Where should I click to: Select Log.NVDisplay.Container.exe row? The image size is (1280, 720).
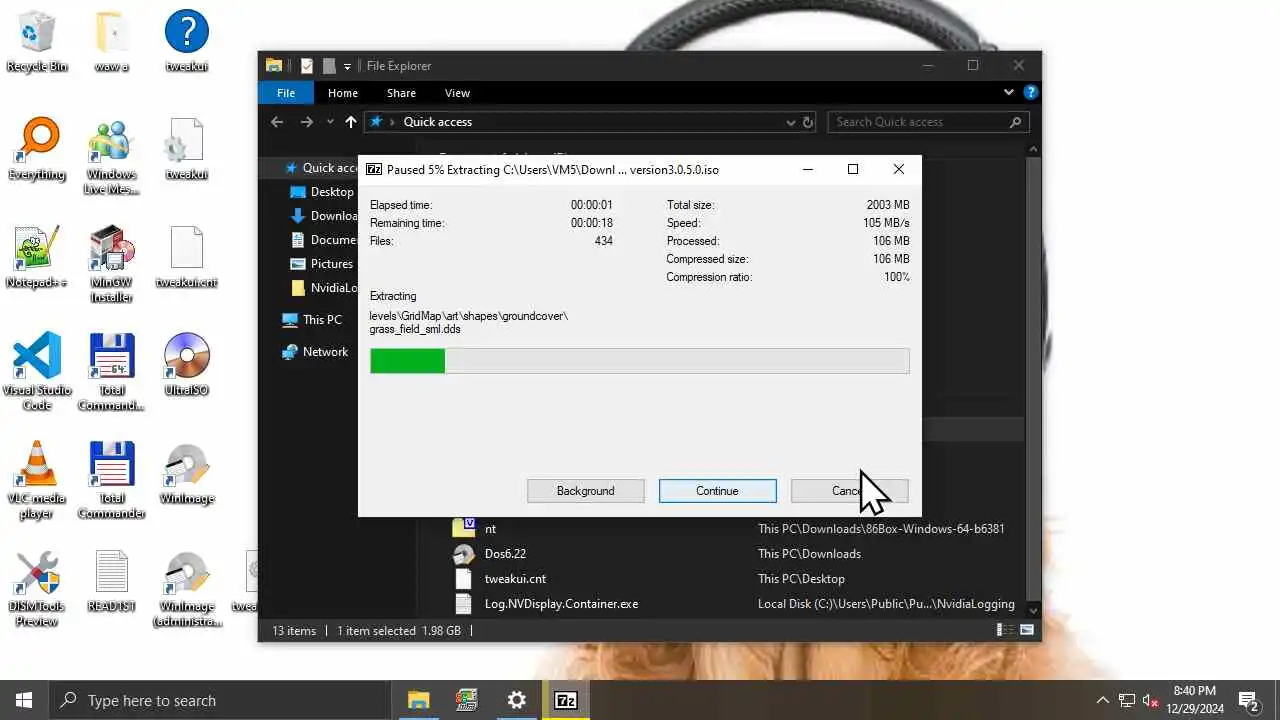[735, 604]
